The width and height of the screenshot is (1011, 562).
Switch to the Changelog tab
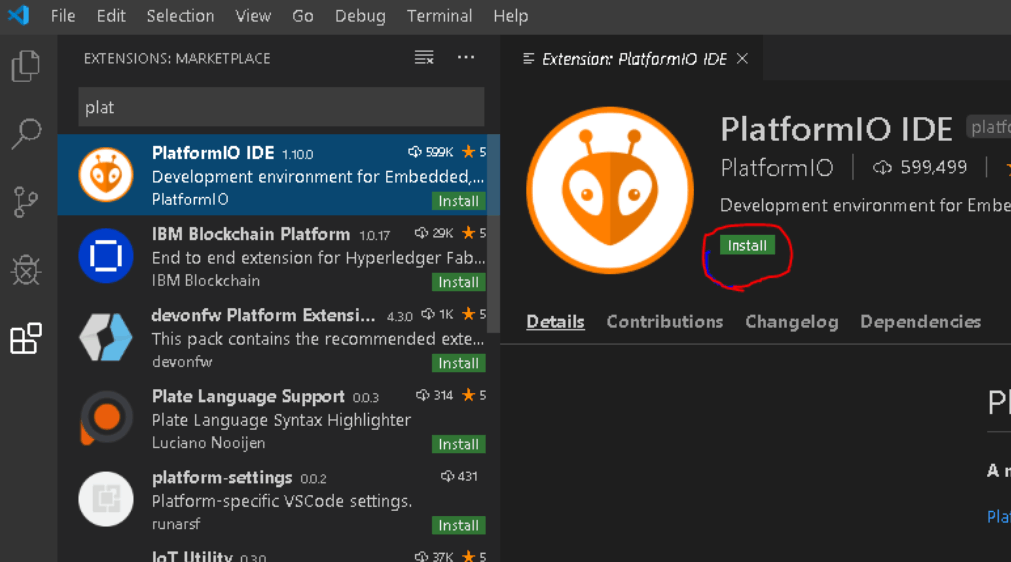click(792, 322)
